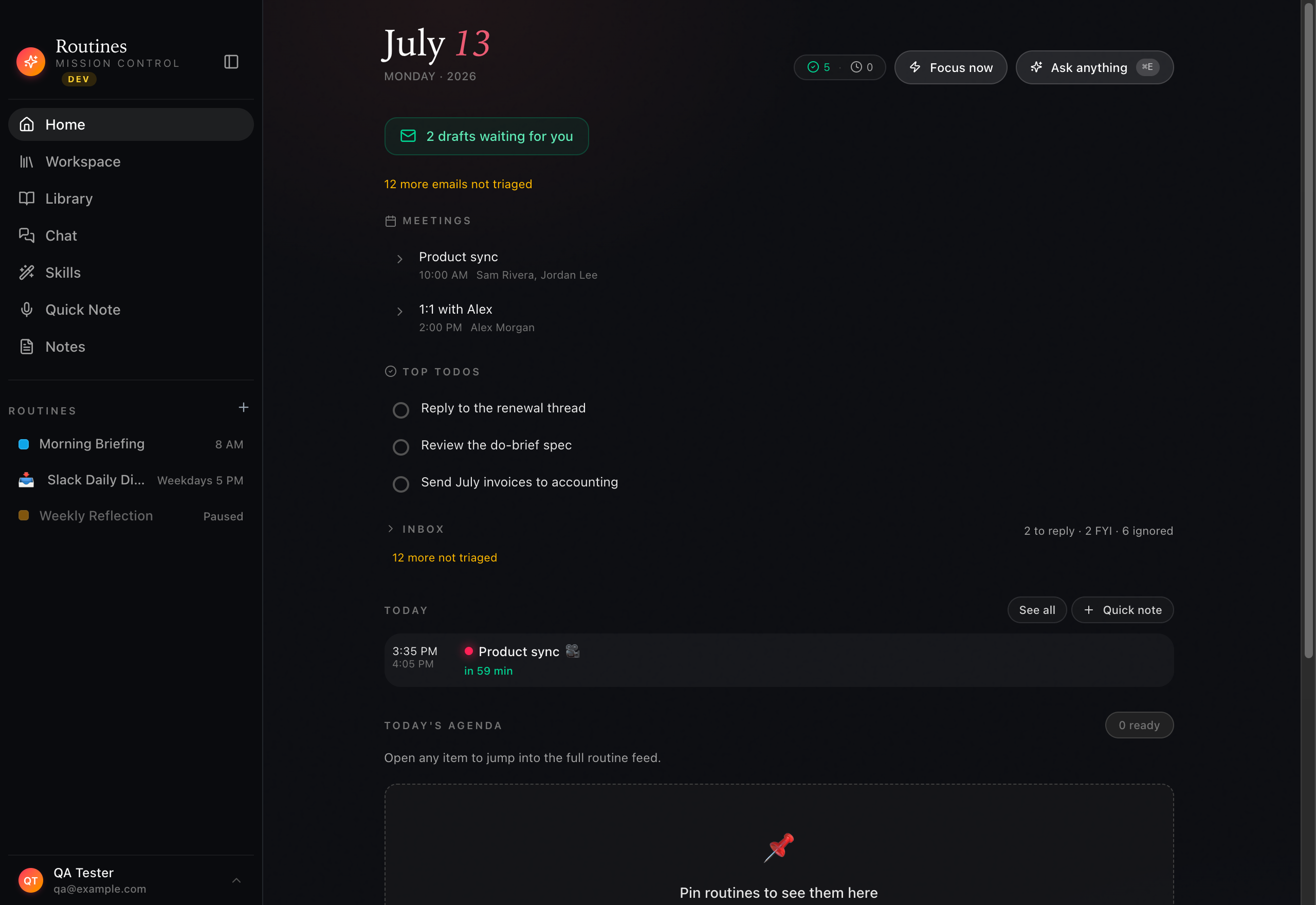The height and width of the screenshot is (905, 1316).
Task: Click the sparkle icon in Ask anything
Action: pyautogui.click(x=1036, y=67)
